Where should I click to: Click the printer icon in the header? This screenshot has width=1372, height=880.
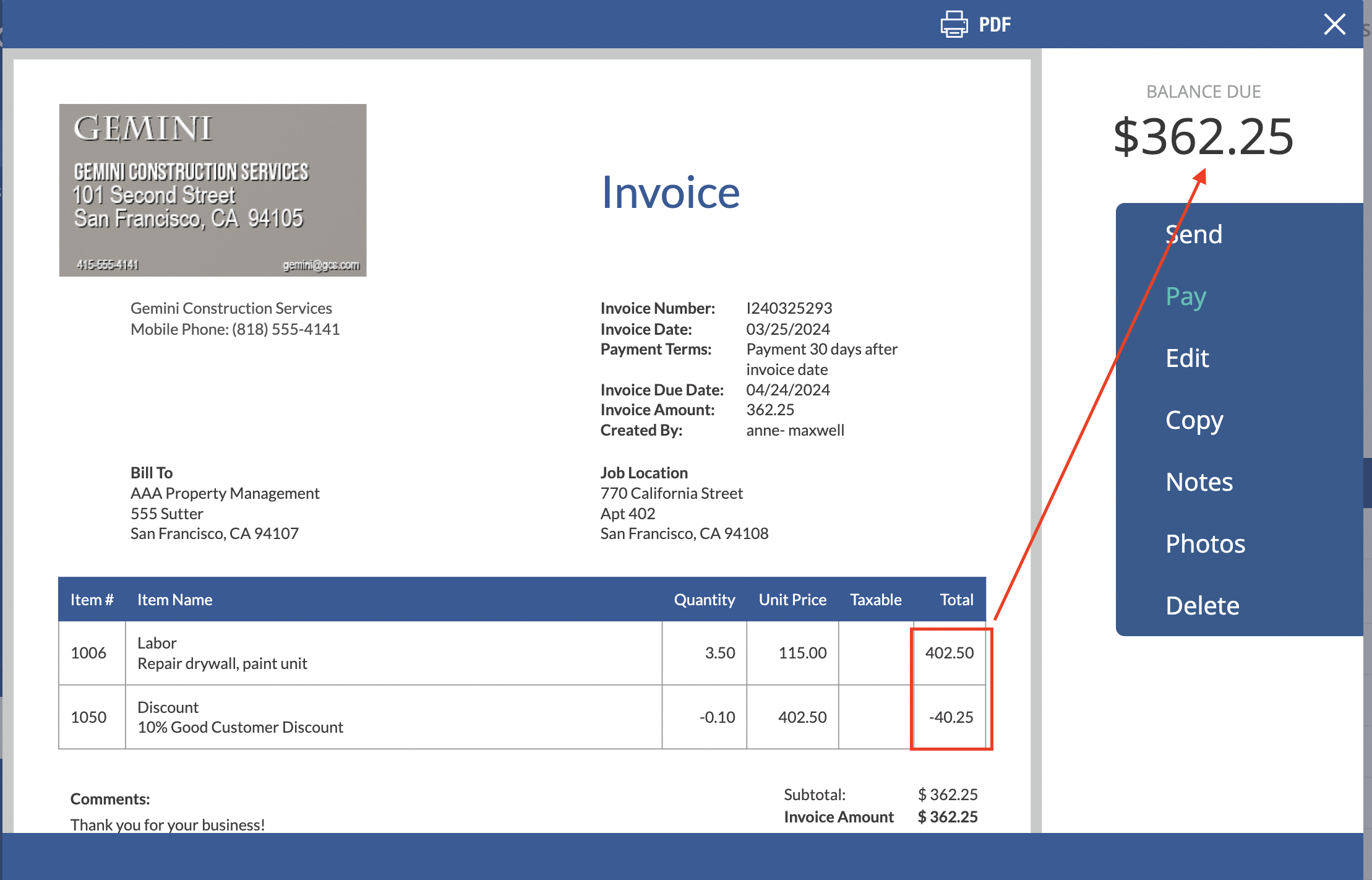[953, 24]
